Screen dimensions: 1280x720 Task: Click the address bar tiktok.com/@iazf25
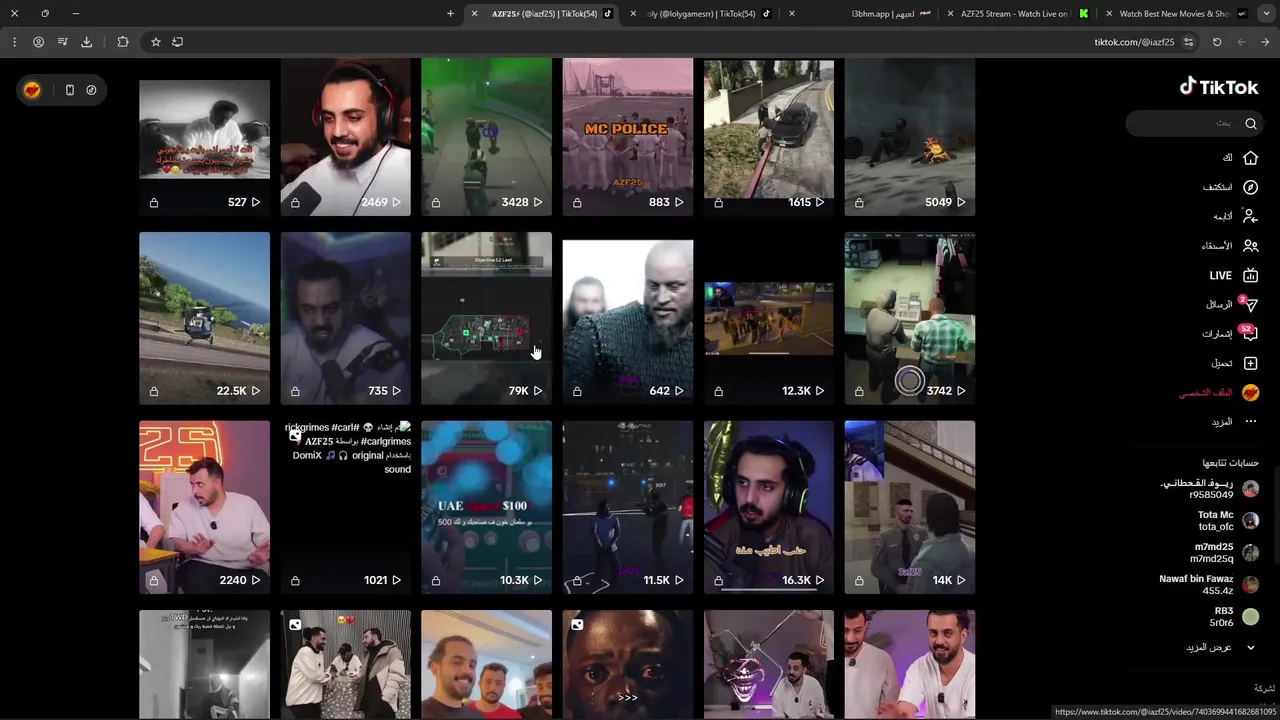[x=1134, y=42]
